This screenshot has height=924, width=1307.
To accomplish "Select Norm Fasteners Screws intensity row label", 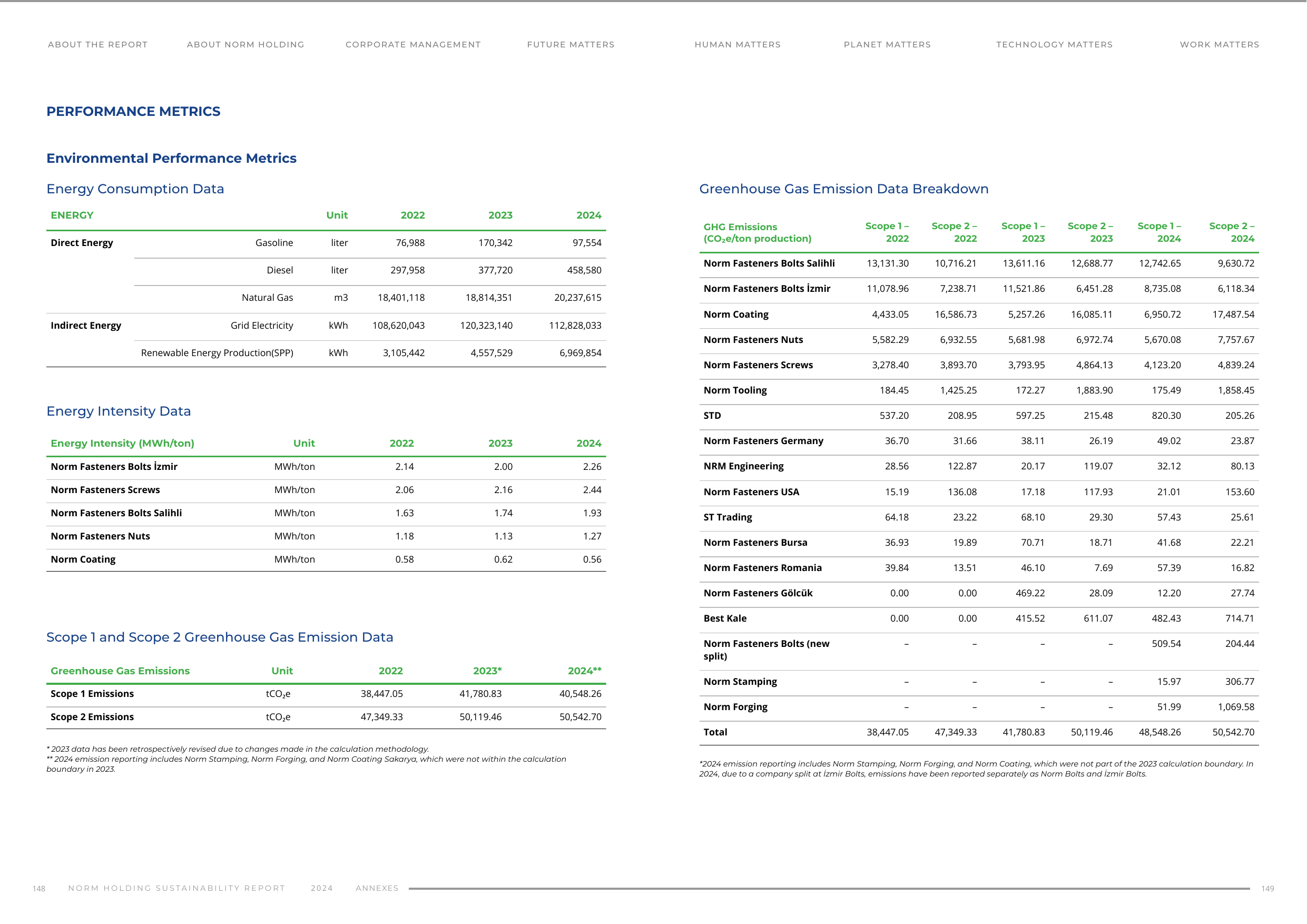I will 105,489.
